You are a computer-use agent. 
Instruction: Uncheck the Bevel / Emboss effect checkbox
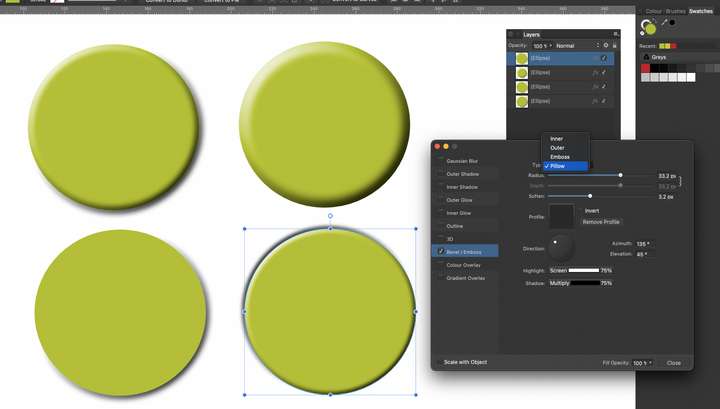coord(441,252)
